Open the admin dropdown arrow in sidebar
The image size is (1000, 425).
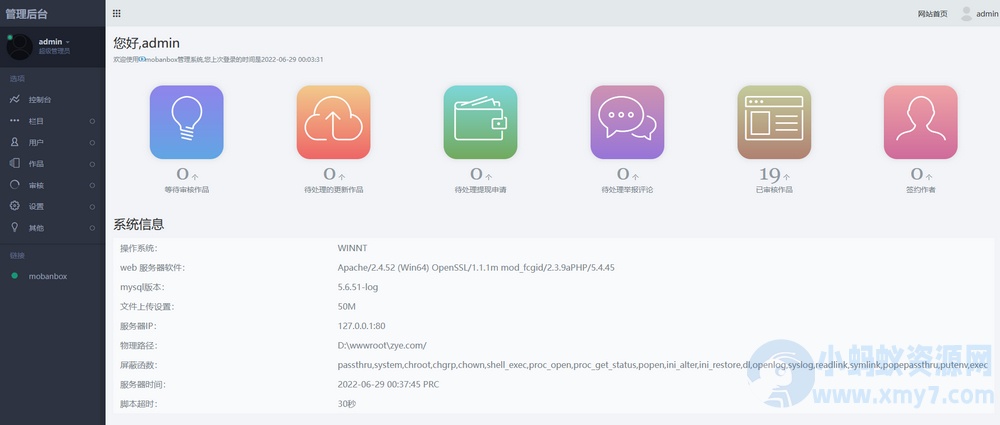coord(68,43)
